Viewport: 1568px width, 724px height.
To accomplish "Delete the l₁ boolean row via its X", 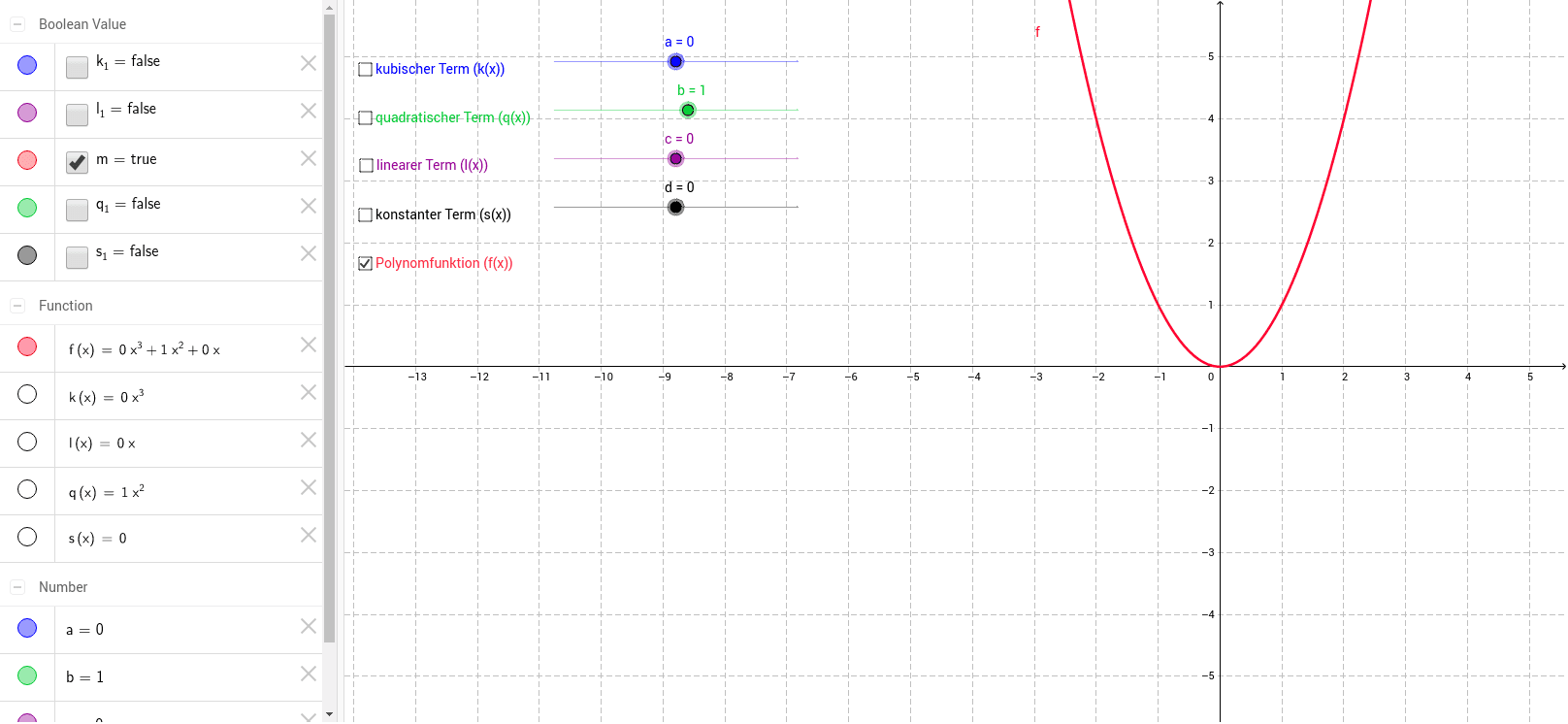I will click(309, 111).
